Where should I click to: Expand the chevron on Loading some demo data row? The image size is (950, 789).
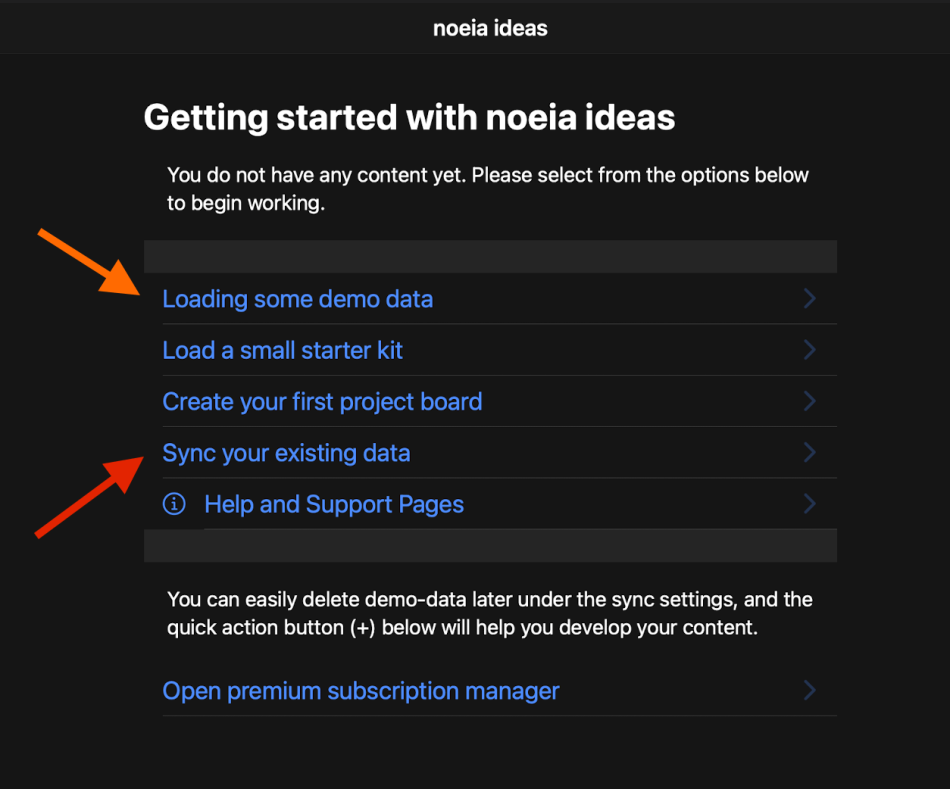[x=809, y=299]
